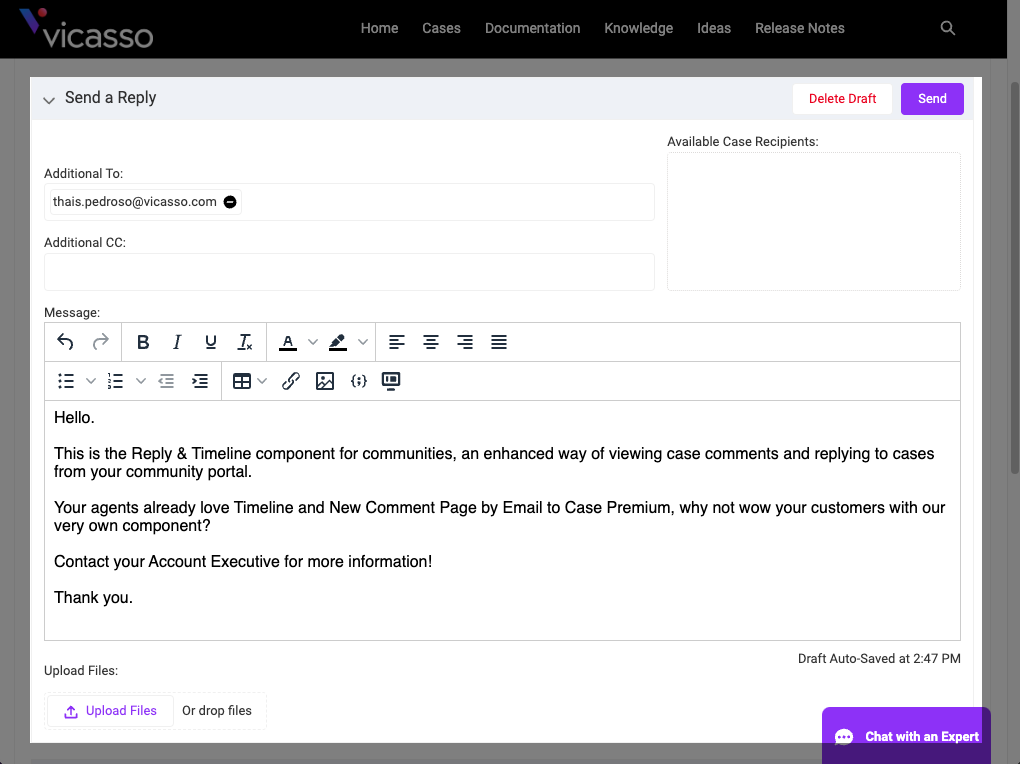Toggle bold formatting

point(143,342)
